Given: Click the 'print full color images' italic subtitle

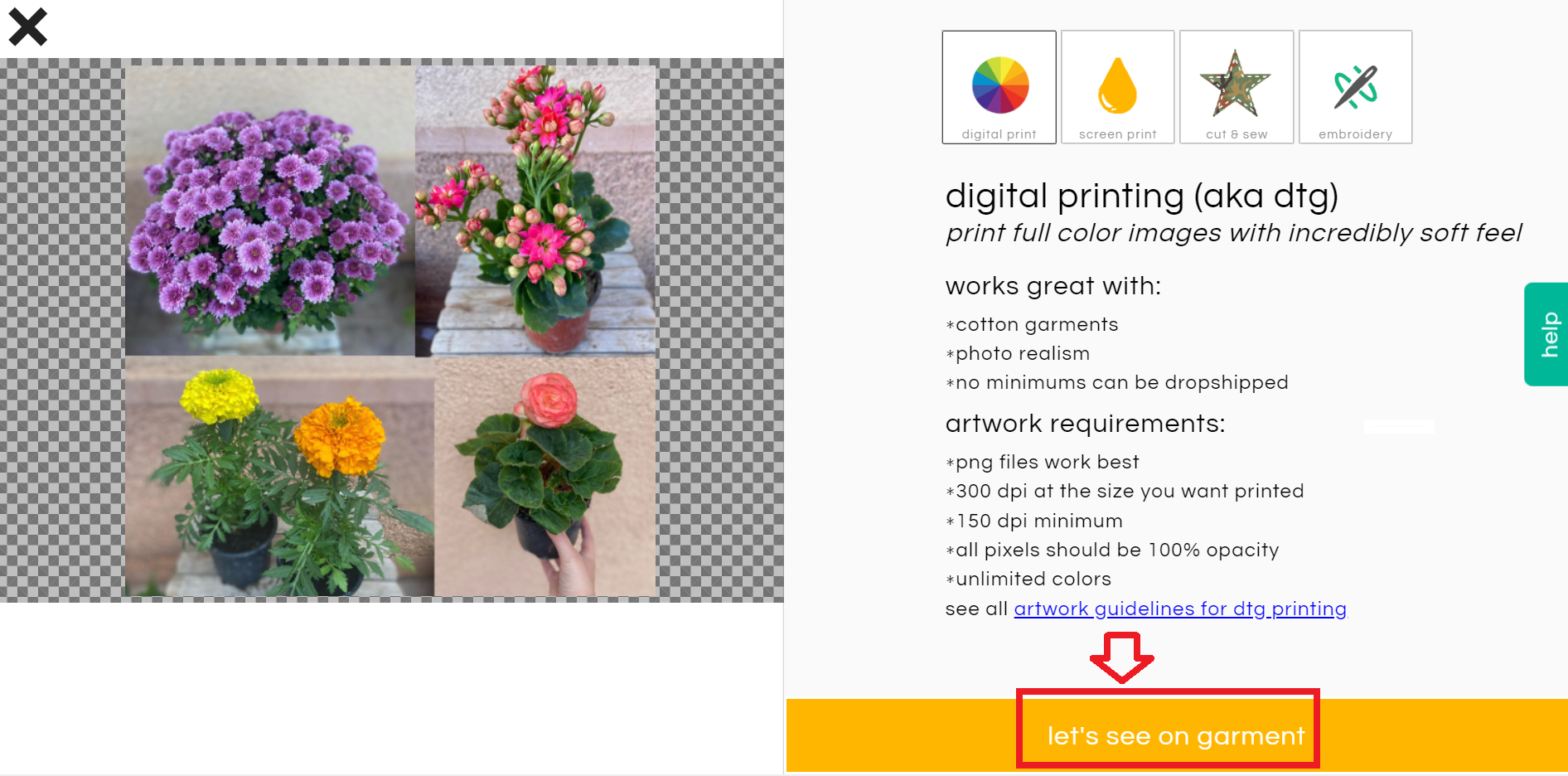Looking at the screenshot, I should coord(1234,233).
